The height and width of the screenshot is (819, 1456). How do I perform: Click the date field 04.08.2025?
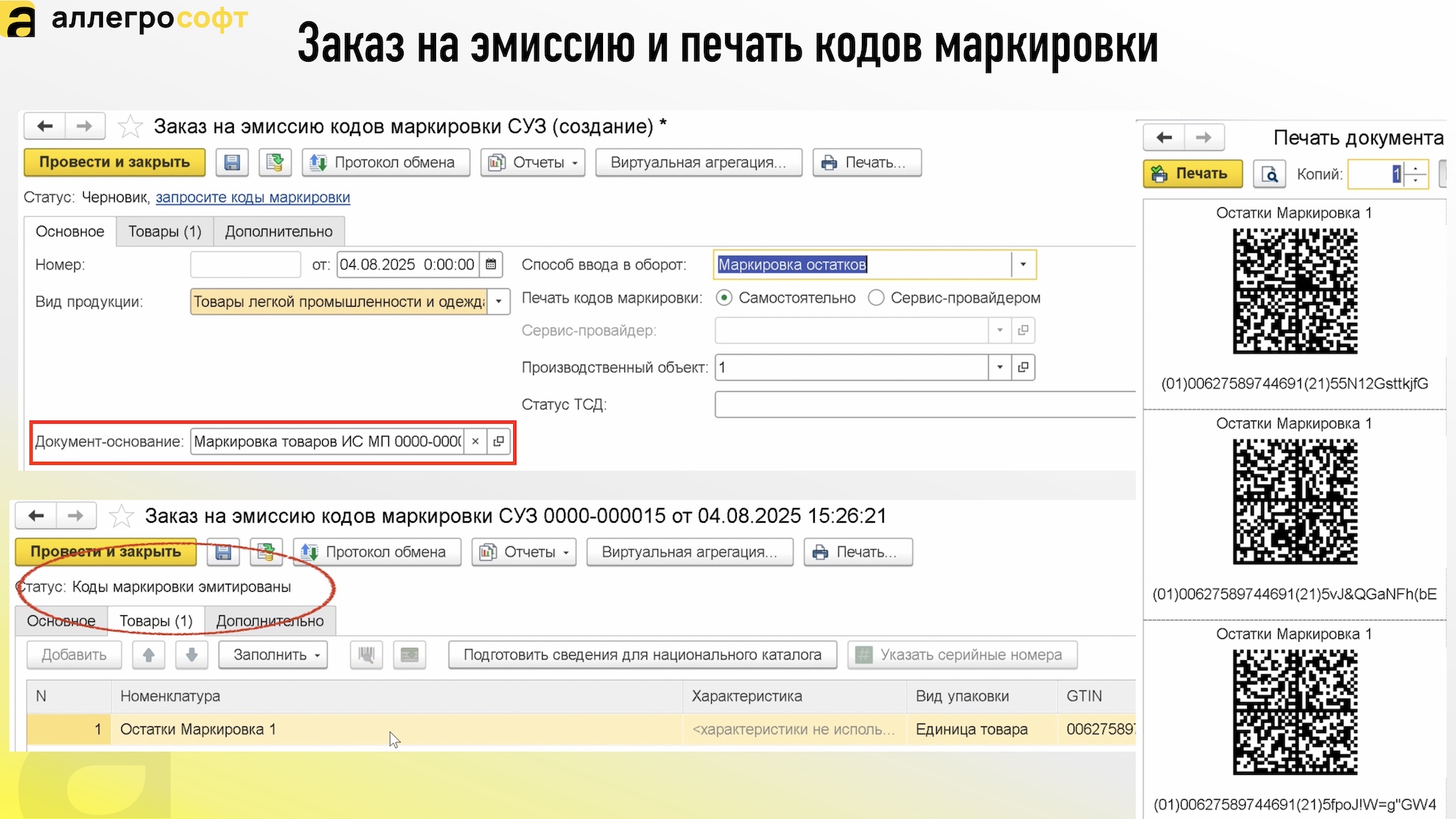coord(408,265)
